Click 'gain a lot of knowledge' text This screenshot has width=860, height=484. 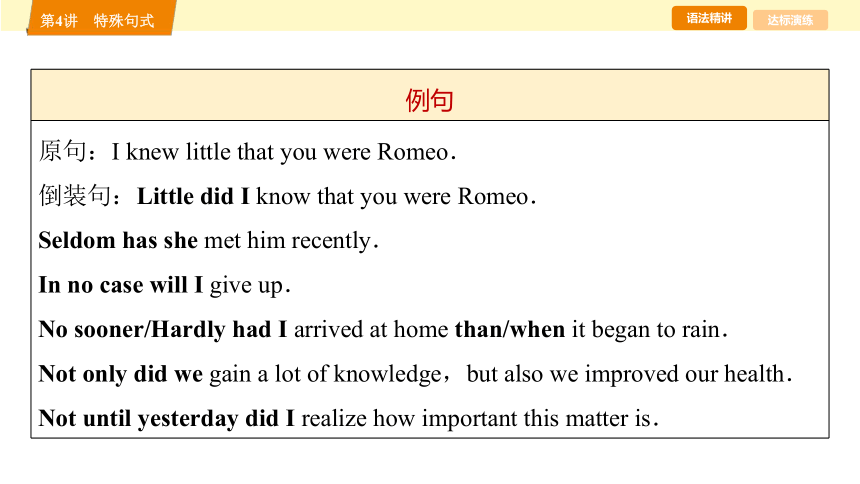pyautogui.click(x=325, y=375)
